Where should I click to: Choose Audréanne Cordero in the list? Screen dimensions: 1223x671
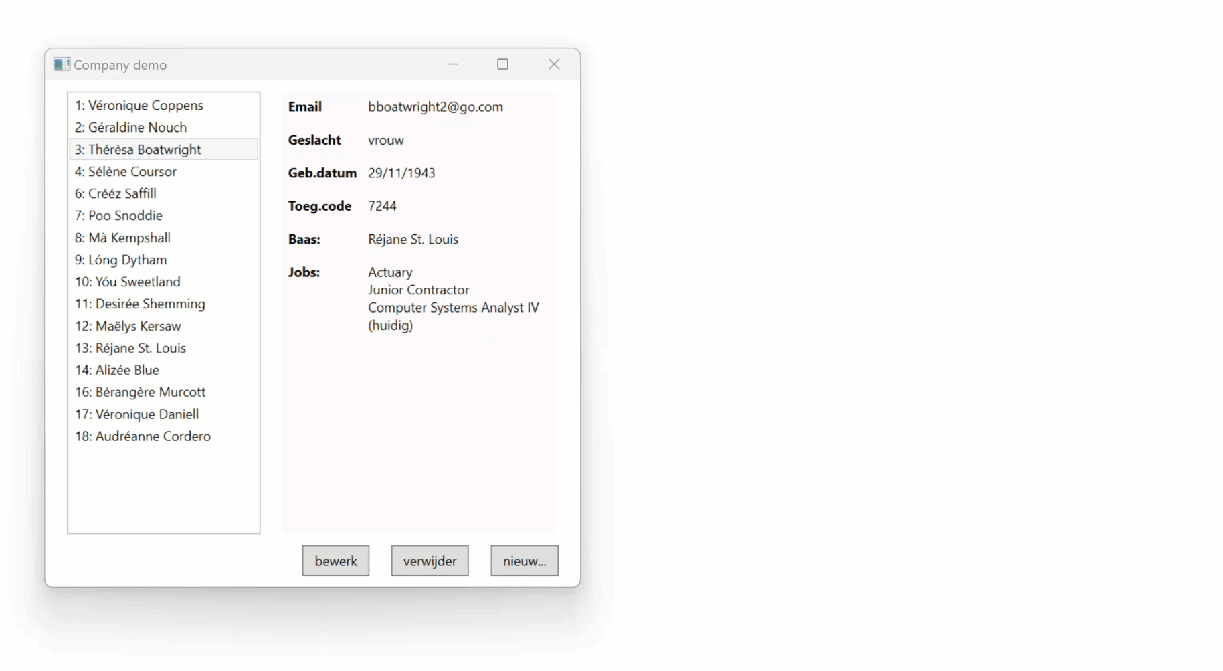143,436
